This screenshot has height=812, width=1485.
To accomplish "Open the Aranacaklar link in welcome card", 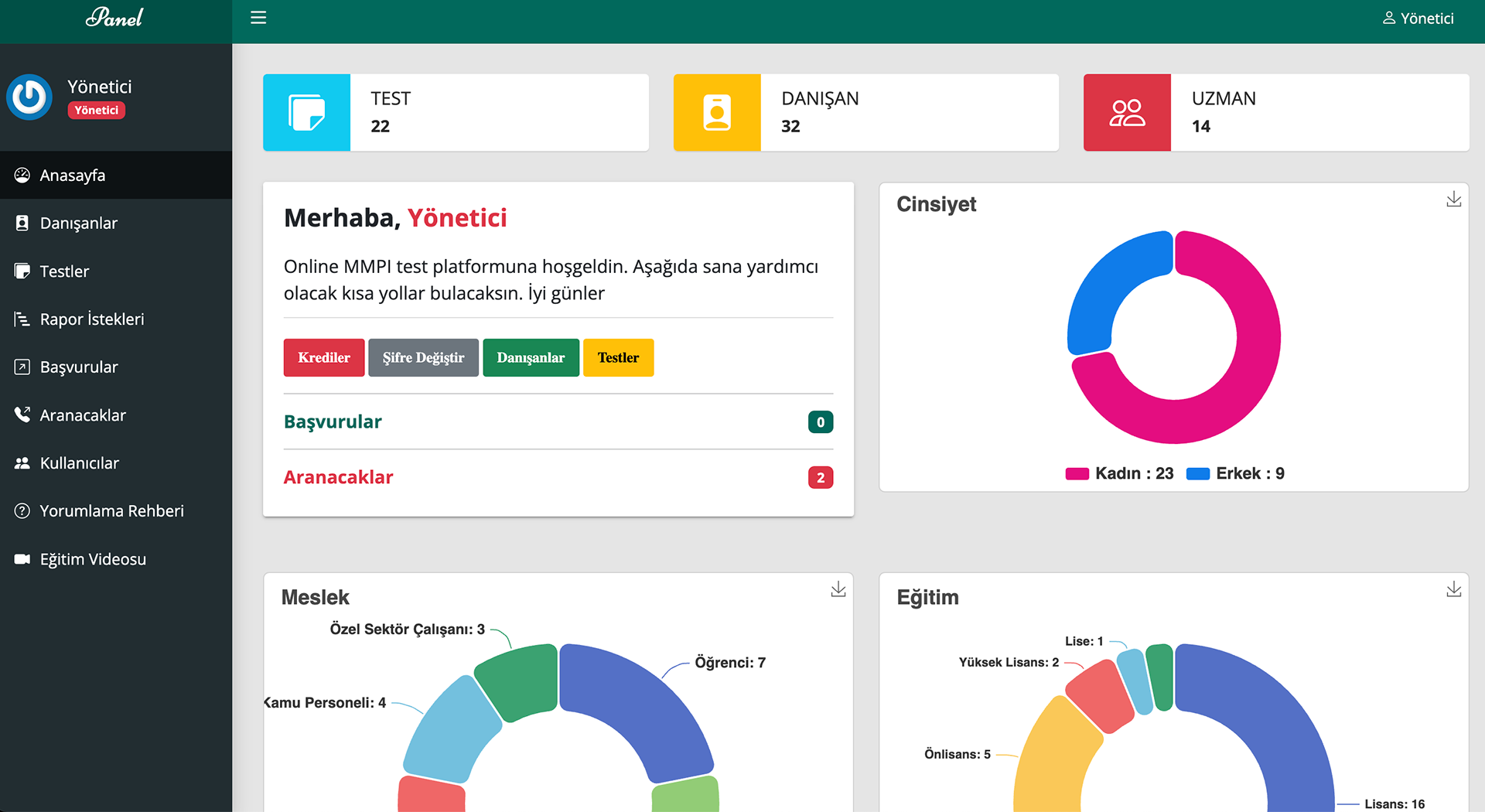I will click(338, 478).
